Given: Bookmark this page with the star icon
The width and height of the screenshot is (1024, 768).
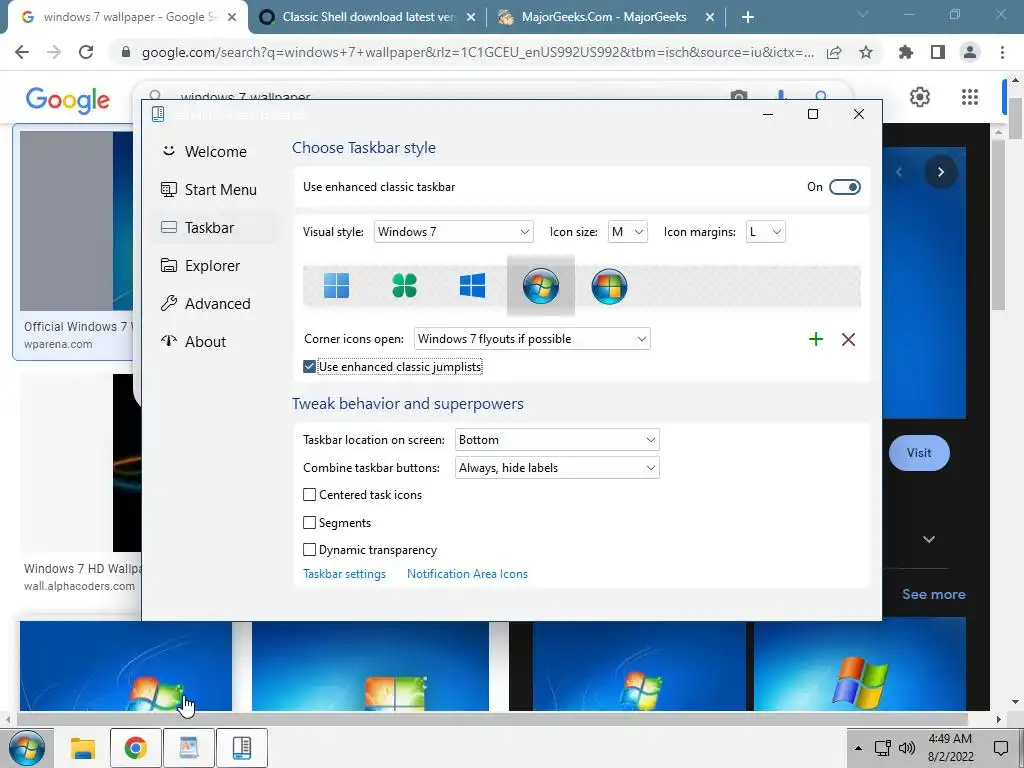Looking at the screenshot, I should point(866,52).
